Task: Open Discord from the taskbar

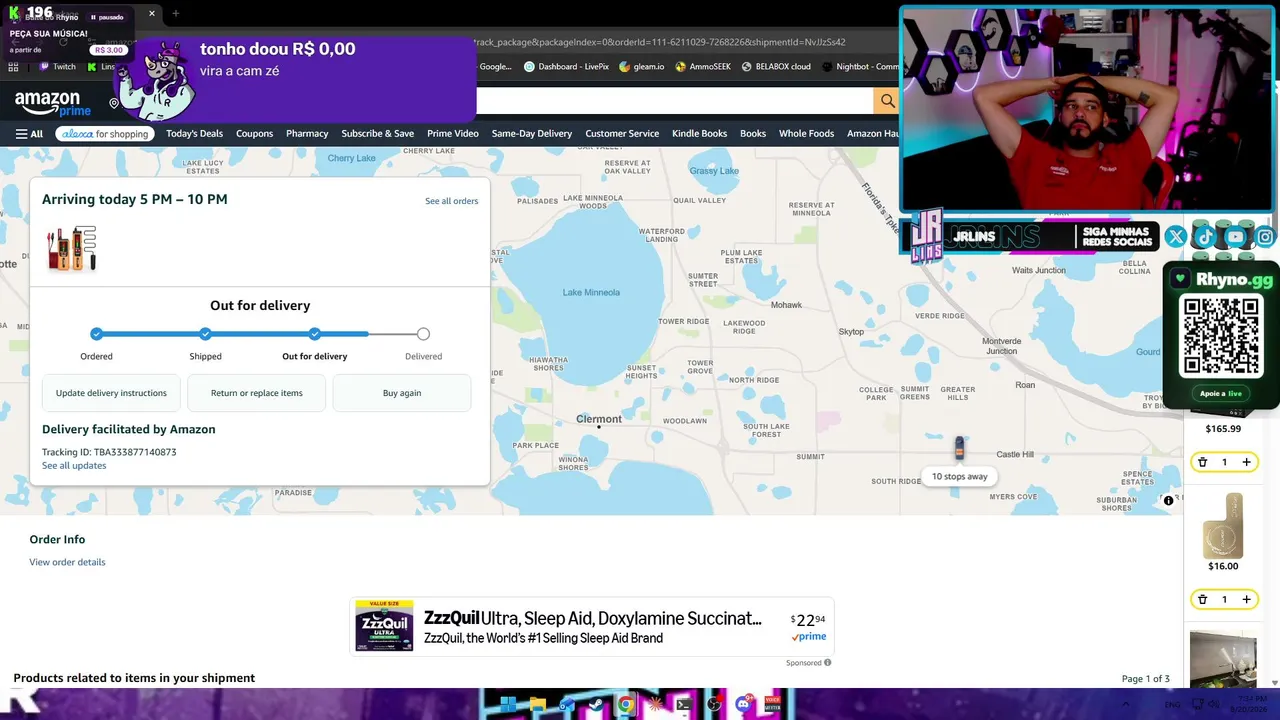Action: coord(743,705)
